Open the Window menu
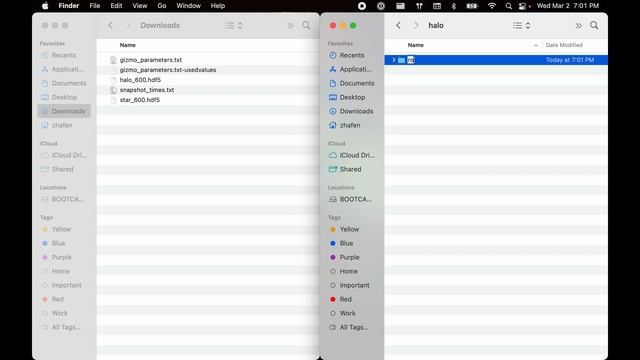This screenshot has height=360, width=640. (189, 6)
